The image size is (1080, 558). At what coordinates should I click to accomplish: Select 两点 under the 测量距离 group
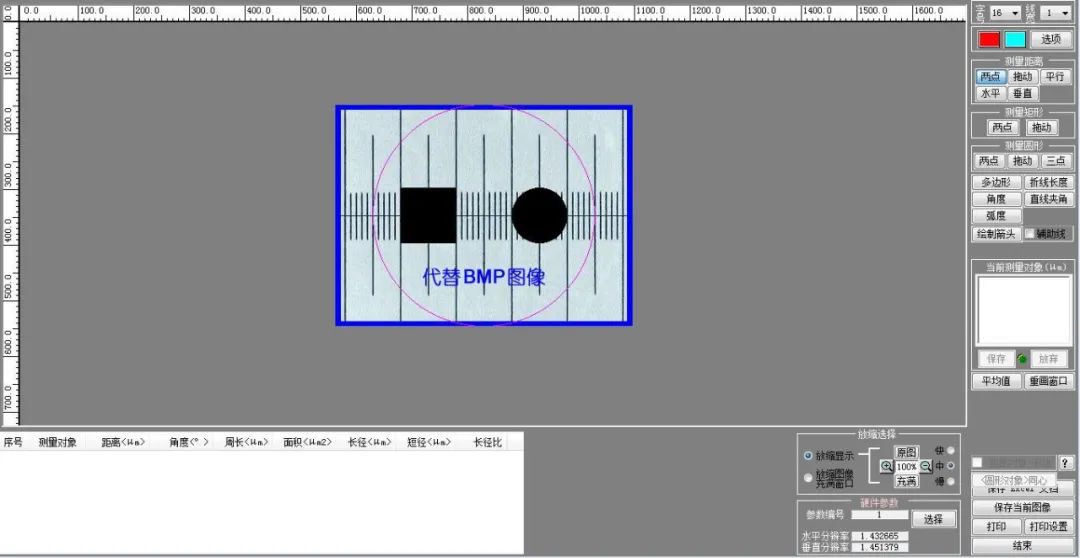990,77
